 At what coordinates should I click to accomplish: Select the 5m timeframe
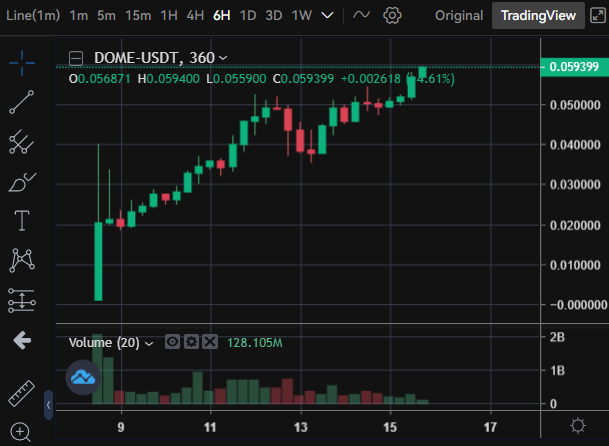click(x=106, y=16)
